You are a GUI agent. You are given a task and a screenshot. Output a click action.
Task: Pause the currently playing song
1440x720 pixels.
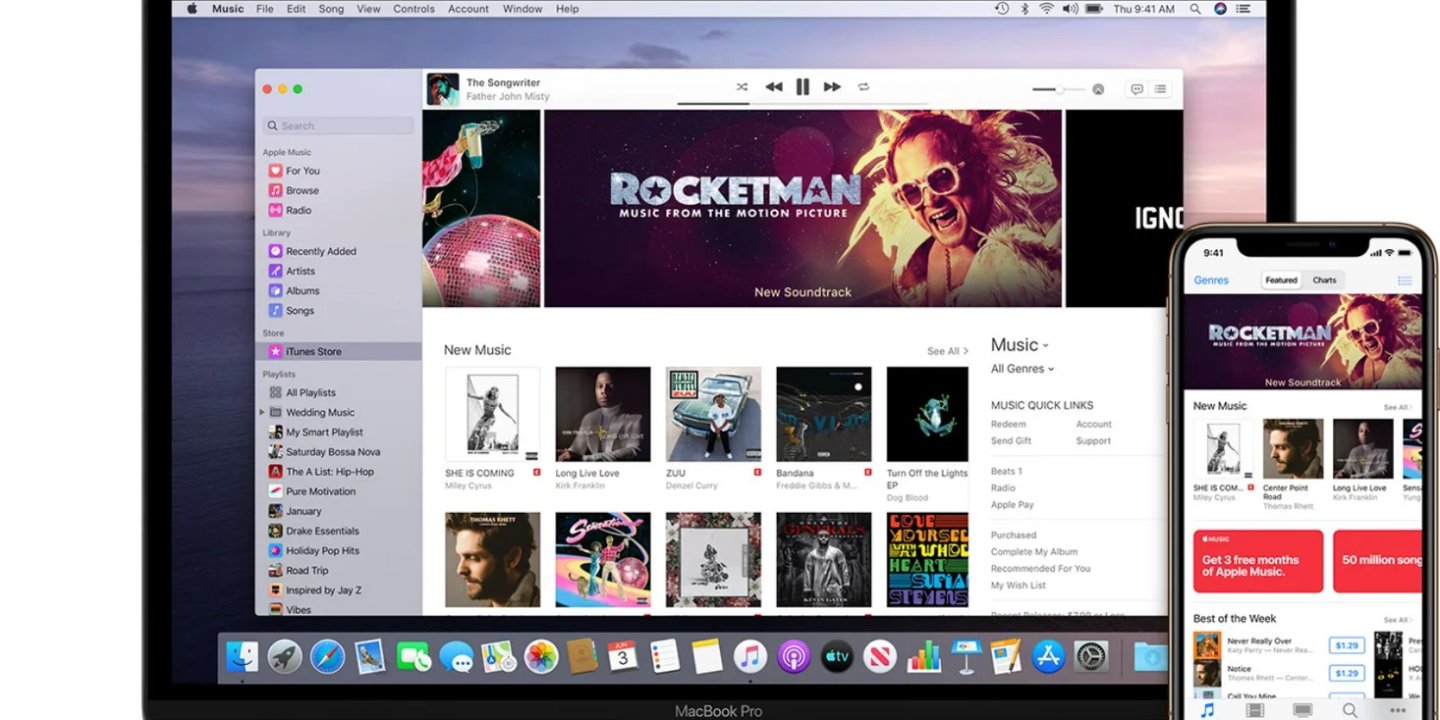click(x=802, y=87)
